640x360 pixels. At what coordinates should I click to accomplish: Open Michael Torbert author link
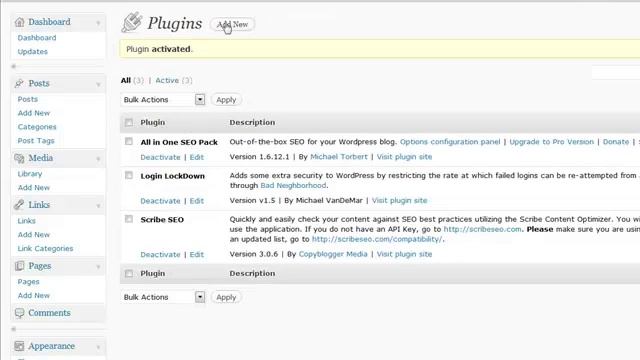click(x=339, y=157)
